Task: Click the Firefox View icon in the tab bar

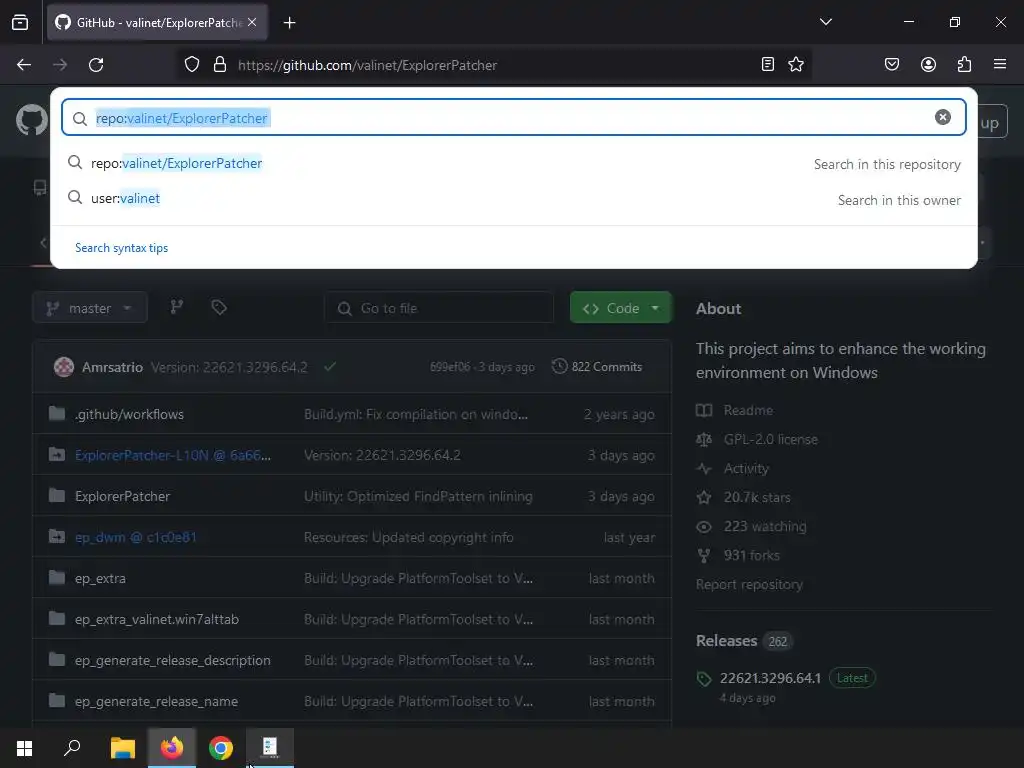Action: [x=20, y=23]
